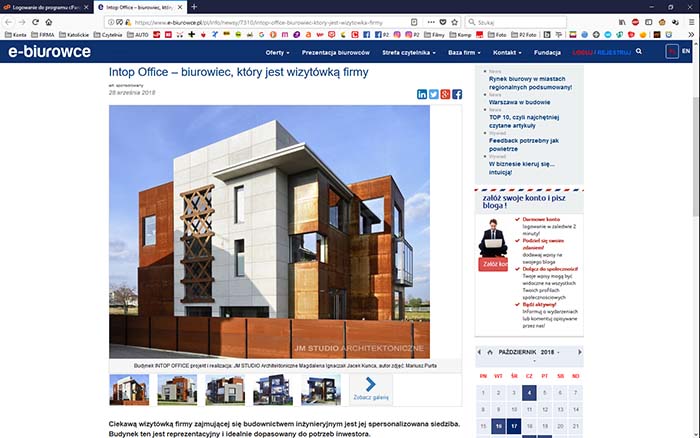Share article on Twitter
The height and width of the screenshot is (438, 700).
pos(433,94)
